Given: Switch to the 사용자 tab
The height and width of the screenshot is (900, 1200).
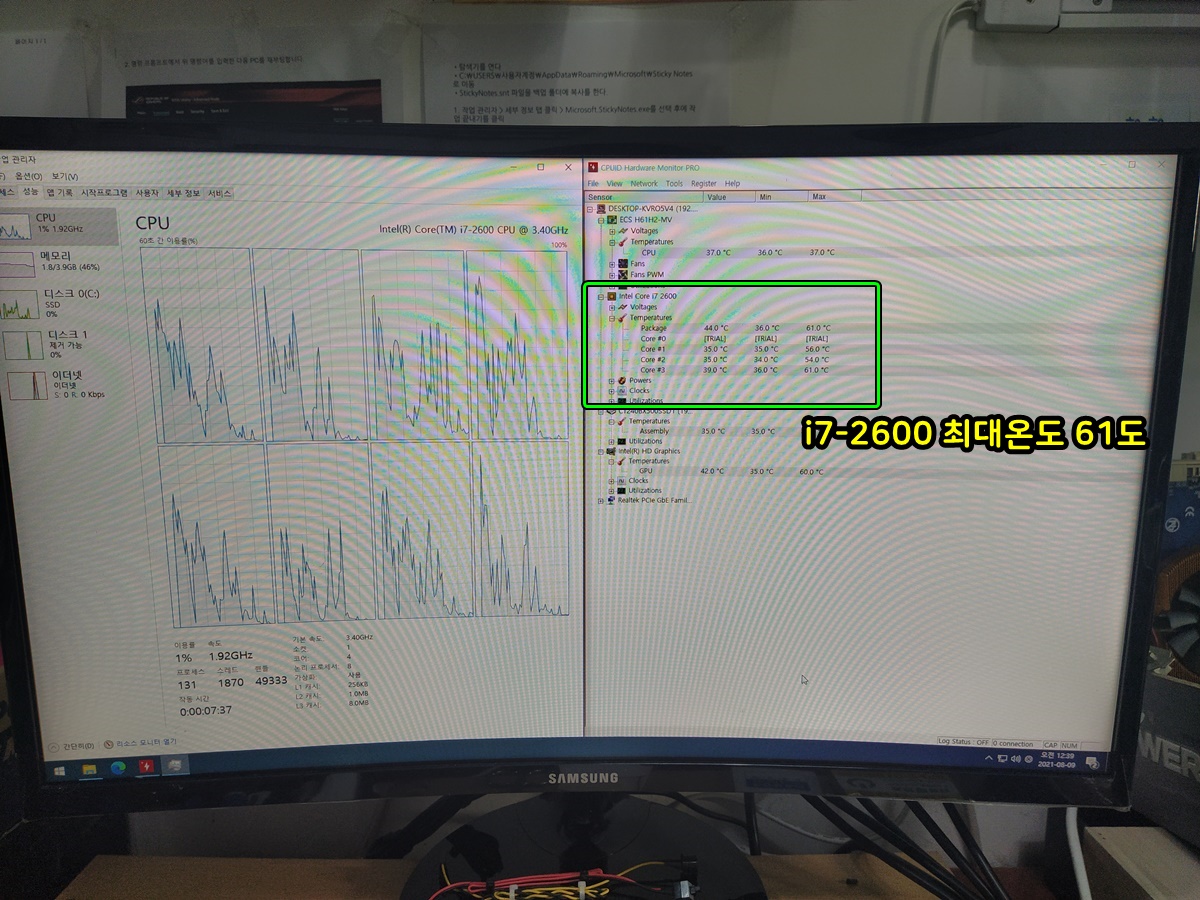Looking at the screenshot, I should (x=147, y=192).
